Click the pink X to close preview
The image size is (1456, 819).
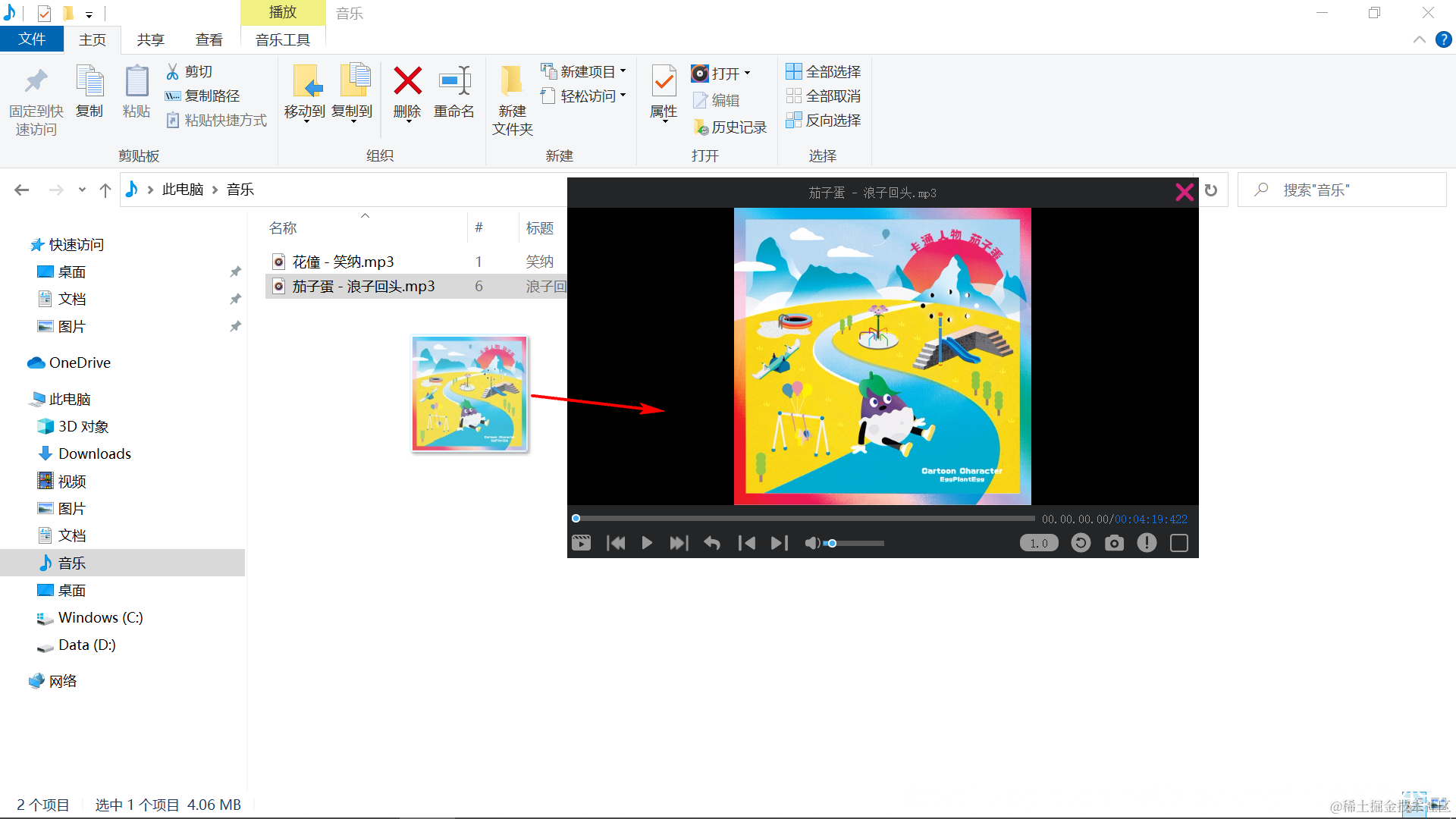(x=1184, y=192)
